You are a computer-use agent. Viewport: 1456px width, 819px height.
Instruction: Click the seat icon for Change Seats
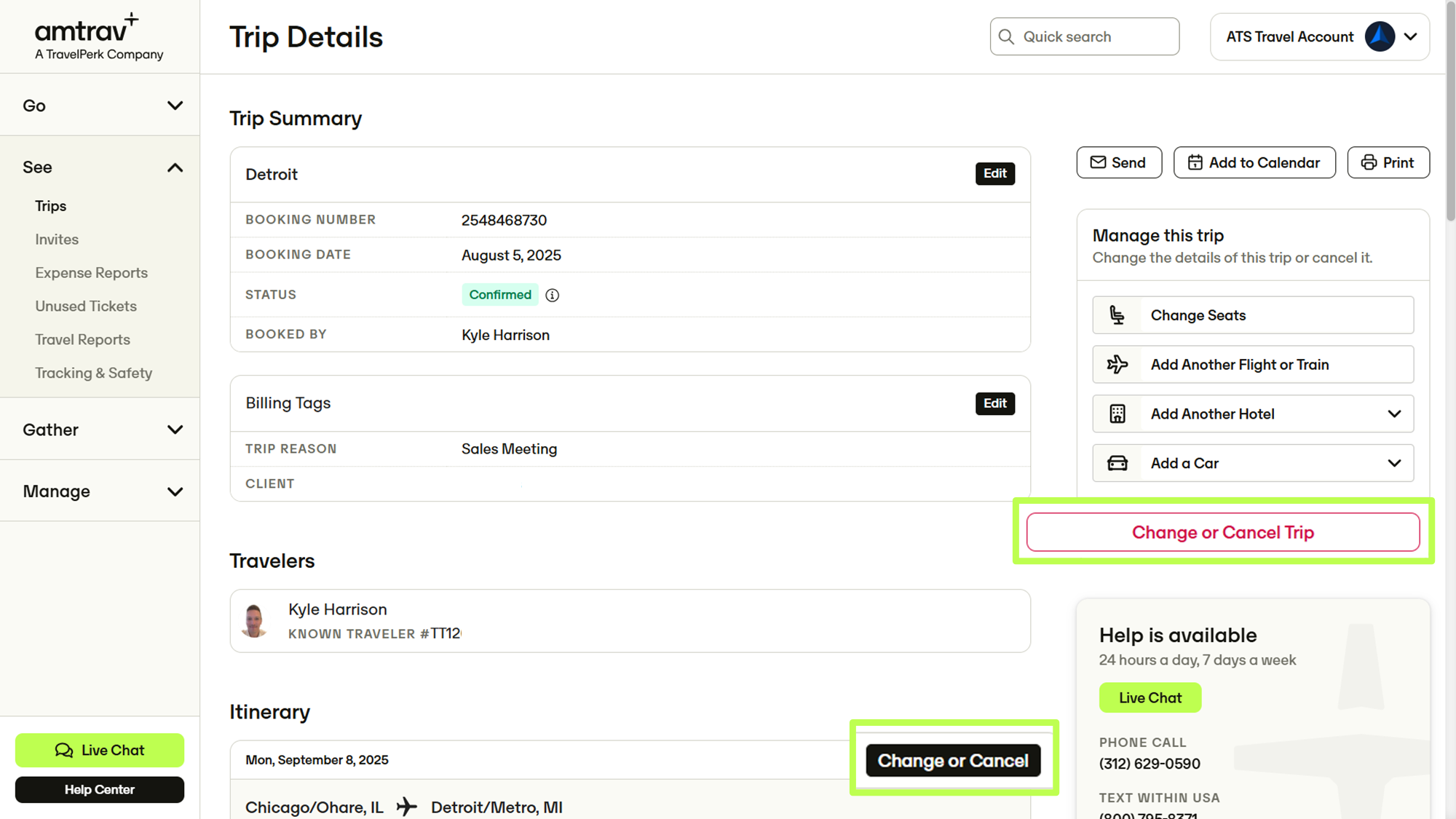point(1117,315)
